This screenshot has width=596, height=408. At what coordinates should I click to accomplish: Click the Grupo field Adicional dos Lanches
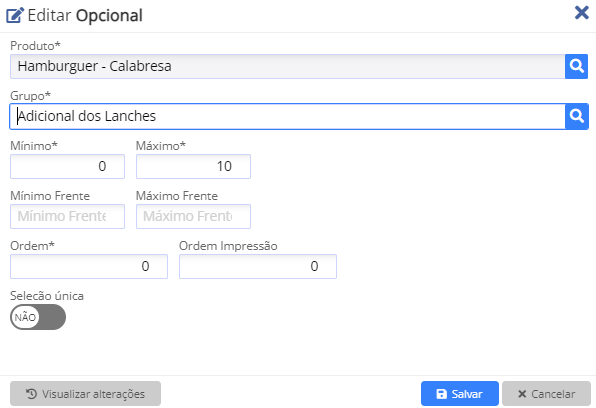coord(287,116)
